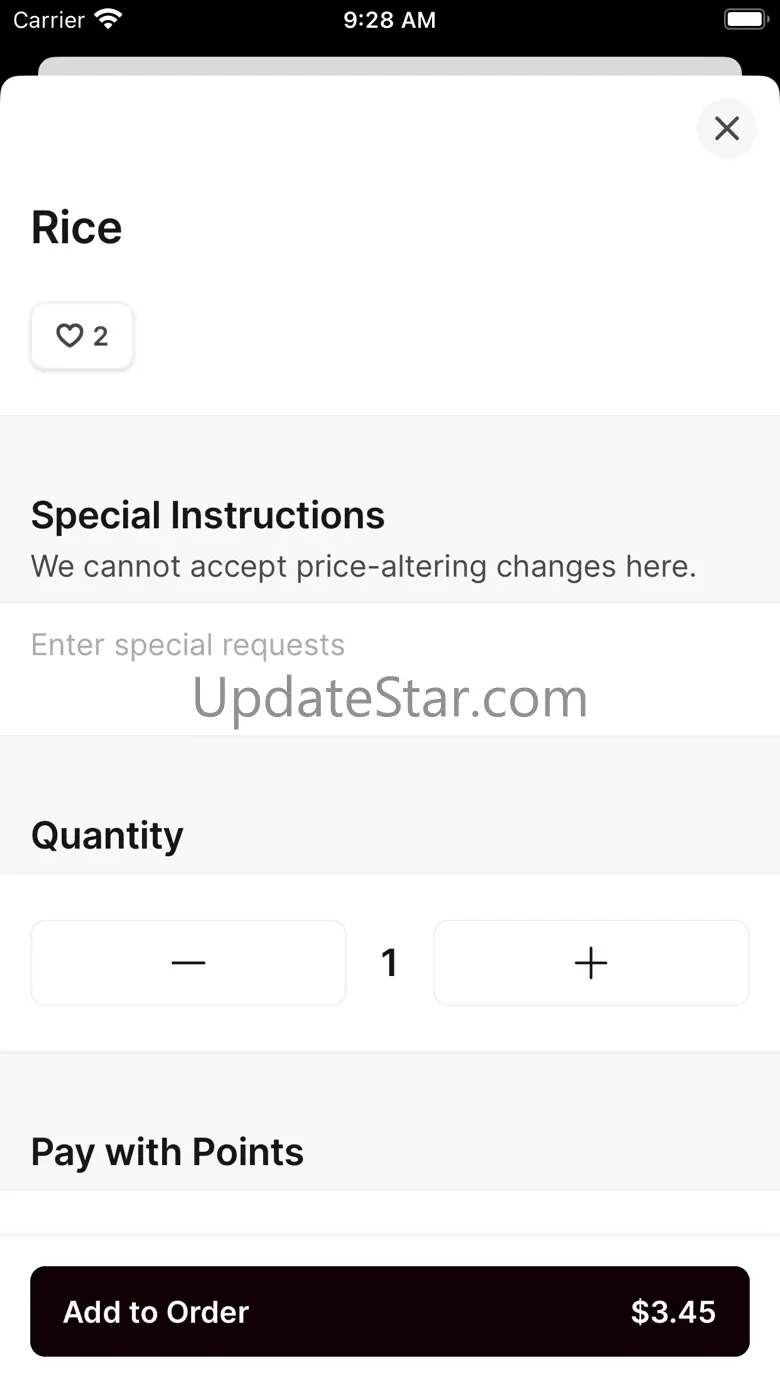Tap the Quantity section heading
Viewport: 780px width, 1387px height.
(x=107, y=835)
